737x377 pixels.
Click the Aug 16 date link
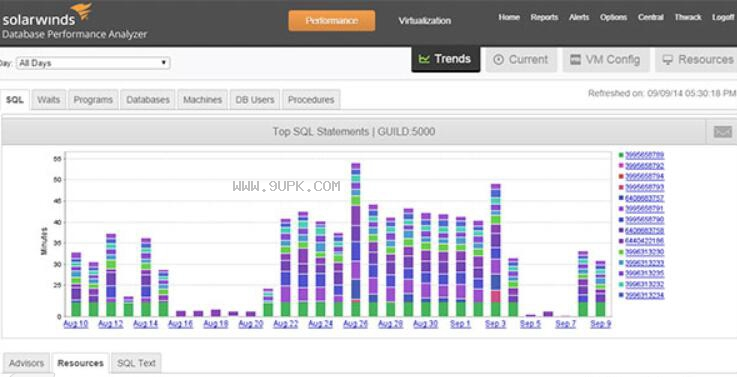pos(180,324)
